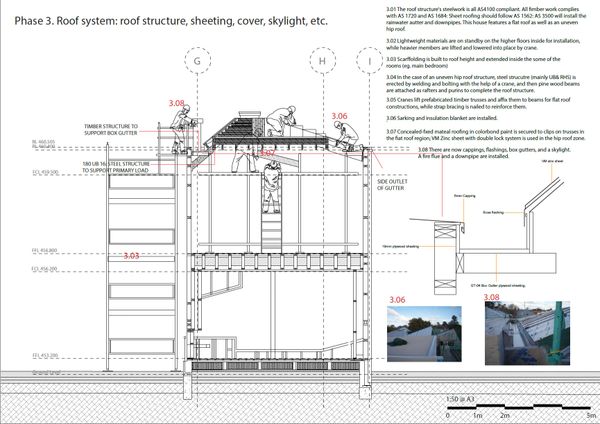This screenshot has width=600, height=424.
Task: Click 'GT-04 Box Gutter plywood sheeting' label
Action: click(x=498, y=285)
